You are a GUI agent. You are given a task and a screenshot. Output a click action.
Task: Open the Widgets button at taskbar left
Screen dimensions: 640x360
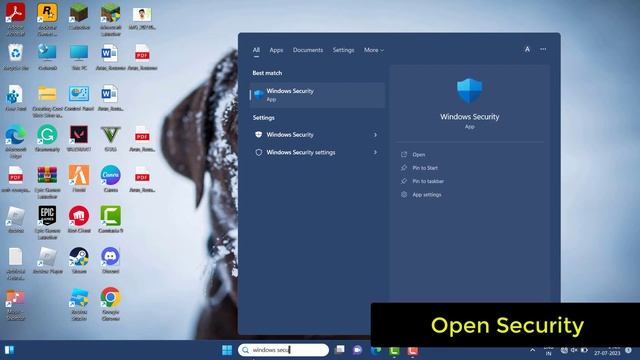click(9, 350)
